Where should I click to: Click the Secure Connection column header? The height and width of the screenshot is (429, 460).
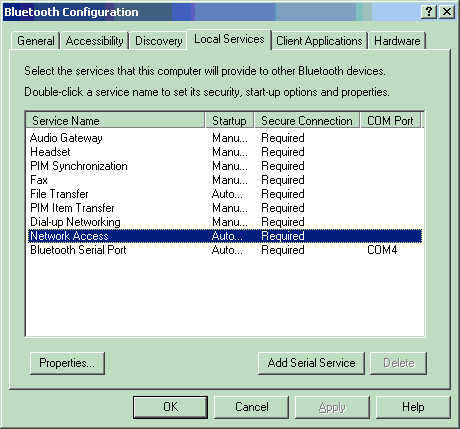point(307,120)
